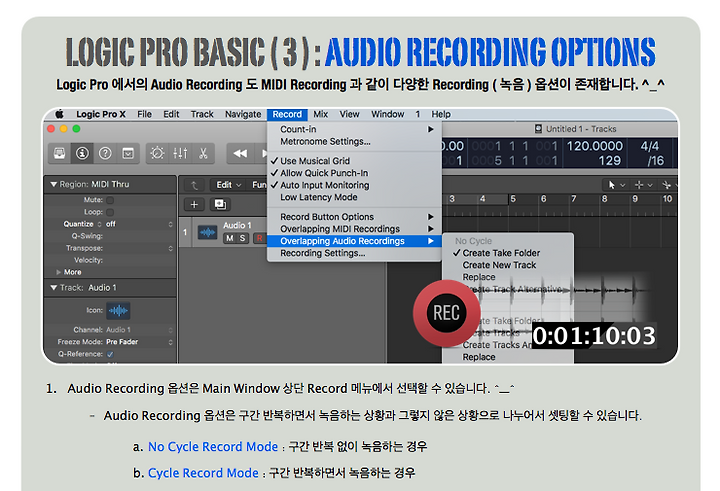Expand the More region parameters

59,272
